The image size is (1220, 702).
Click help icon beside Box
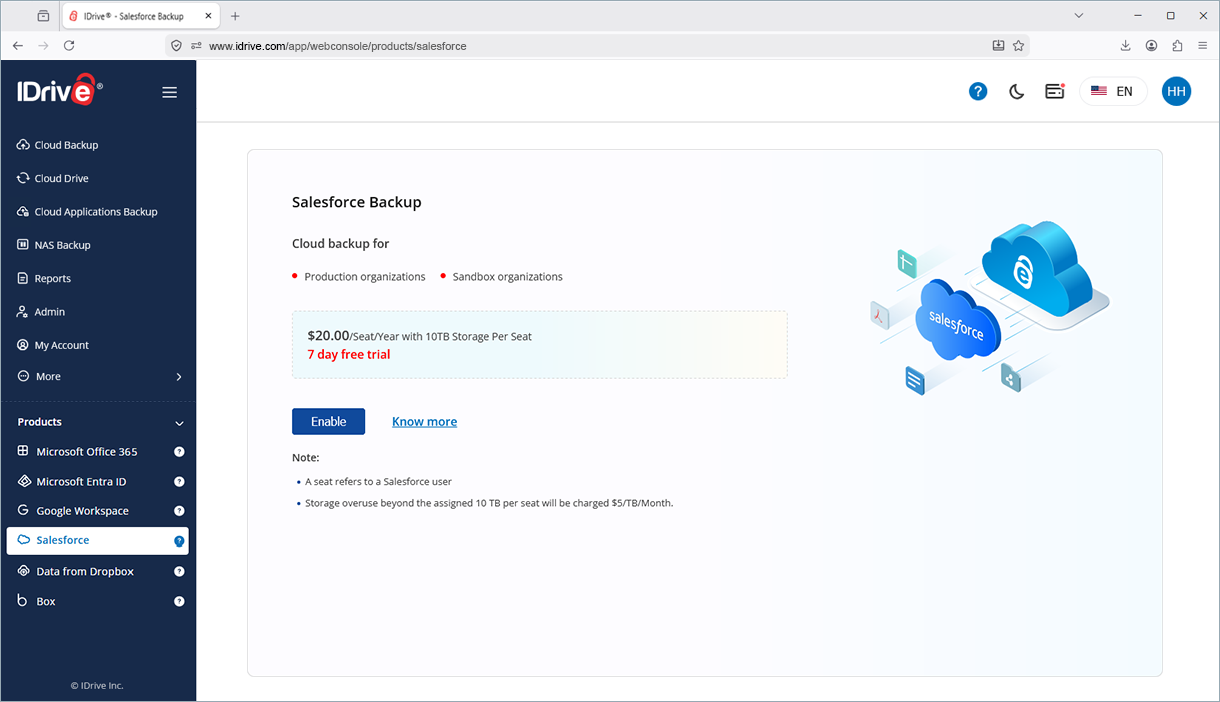click(179, 602)
